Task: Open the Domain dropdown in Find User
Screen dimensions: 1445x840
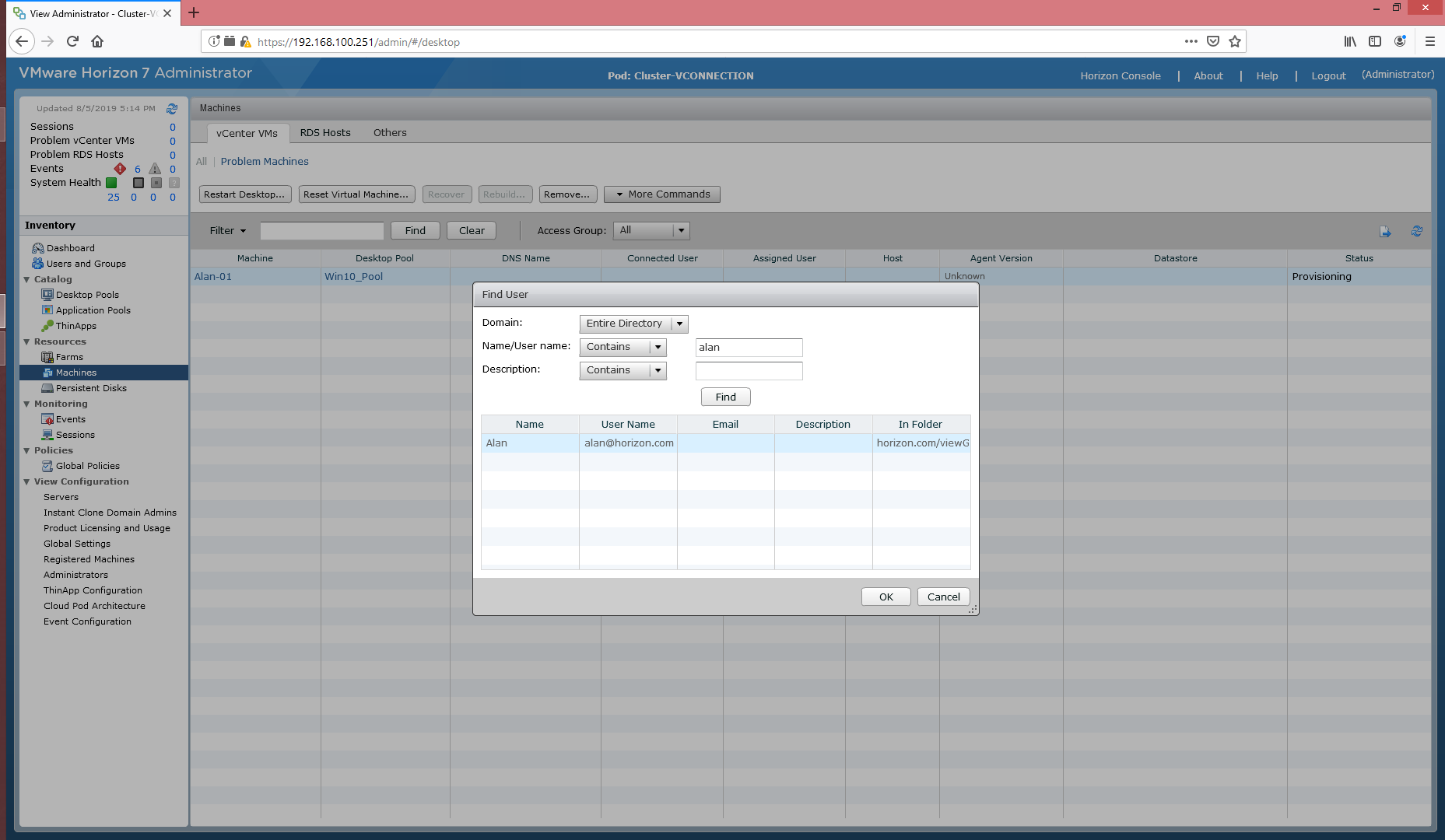Action: point(679,324)
